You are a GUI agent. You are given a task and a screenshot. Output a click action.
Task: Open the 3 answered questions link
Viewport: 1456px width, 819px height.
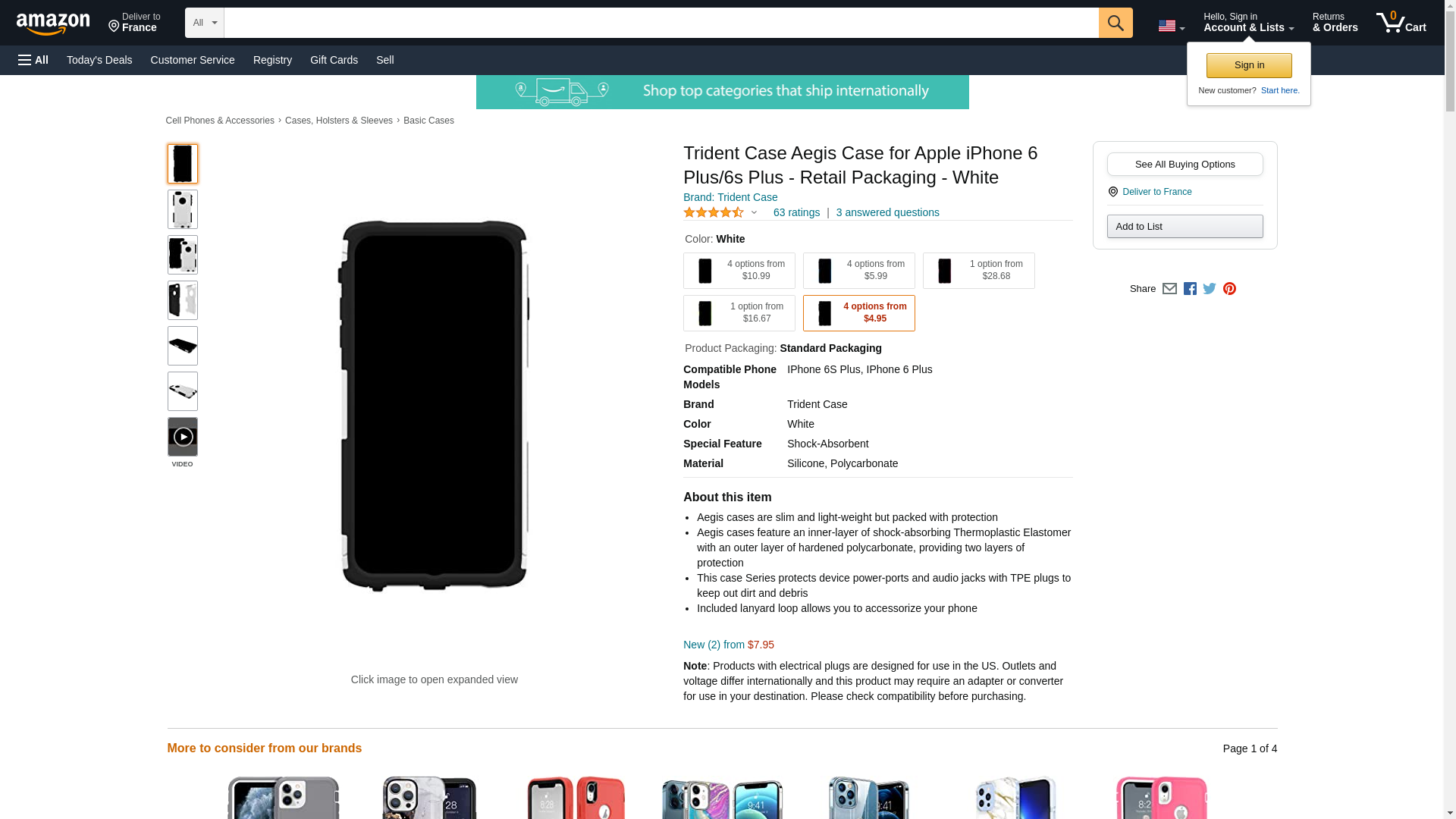(x=887, y=212)
